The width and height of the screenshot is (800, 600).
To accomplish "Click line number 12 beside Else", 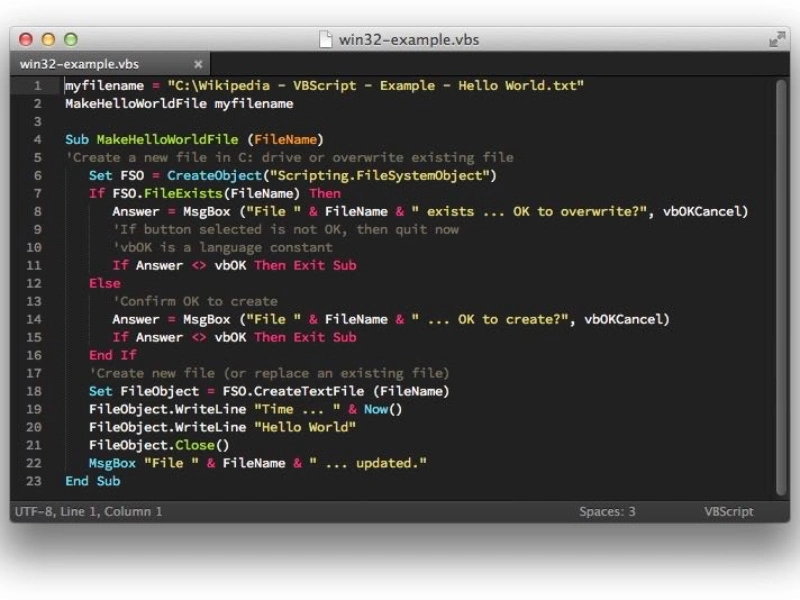I will tap(35, 283).
